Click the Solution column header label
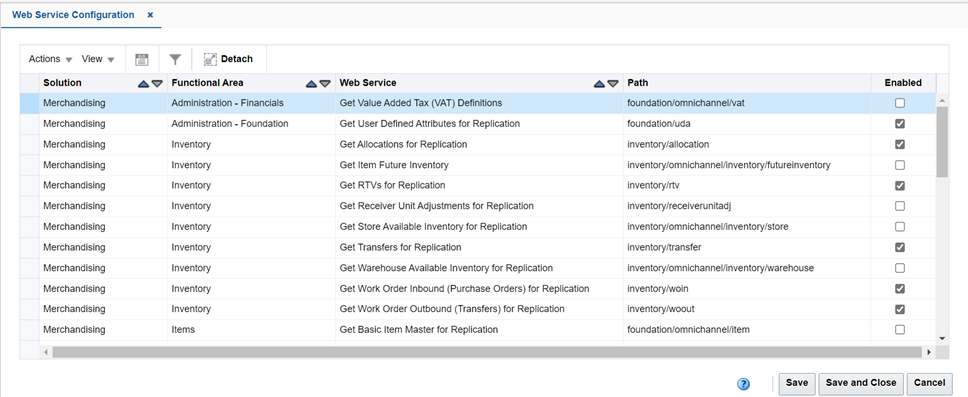 pyautogui.click(x=62, y=83)
